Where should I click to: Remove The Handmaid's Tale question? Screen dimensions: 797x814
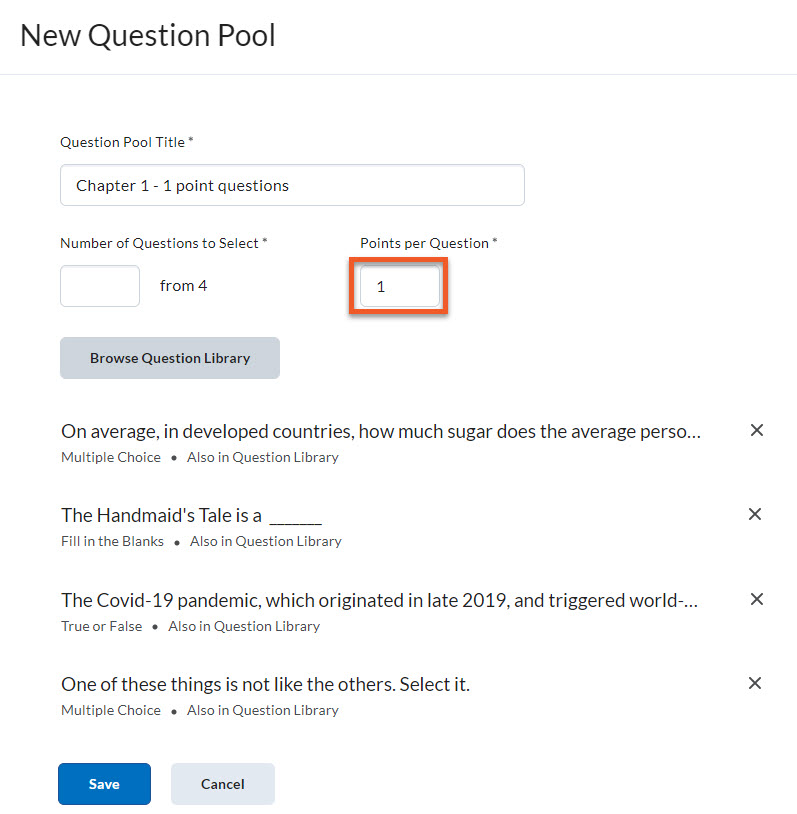point(755,514)
